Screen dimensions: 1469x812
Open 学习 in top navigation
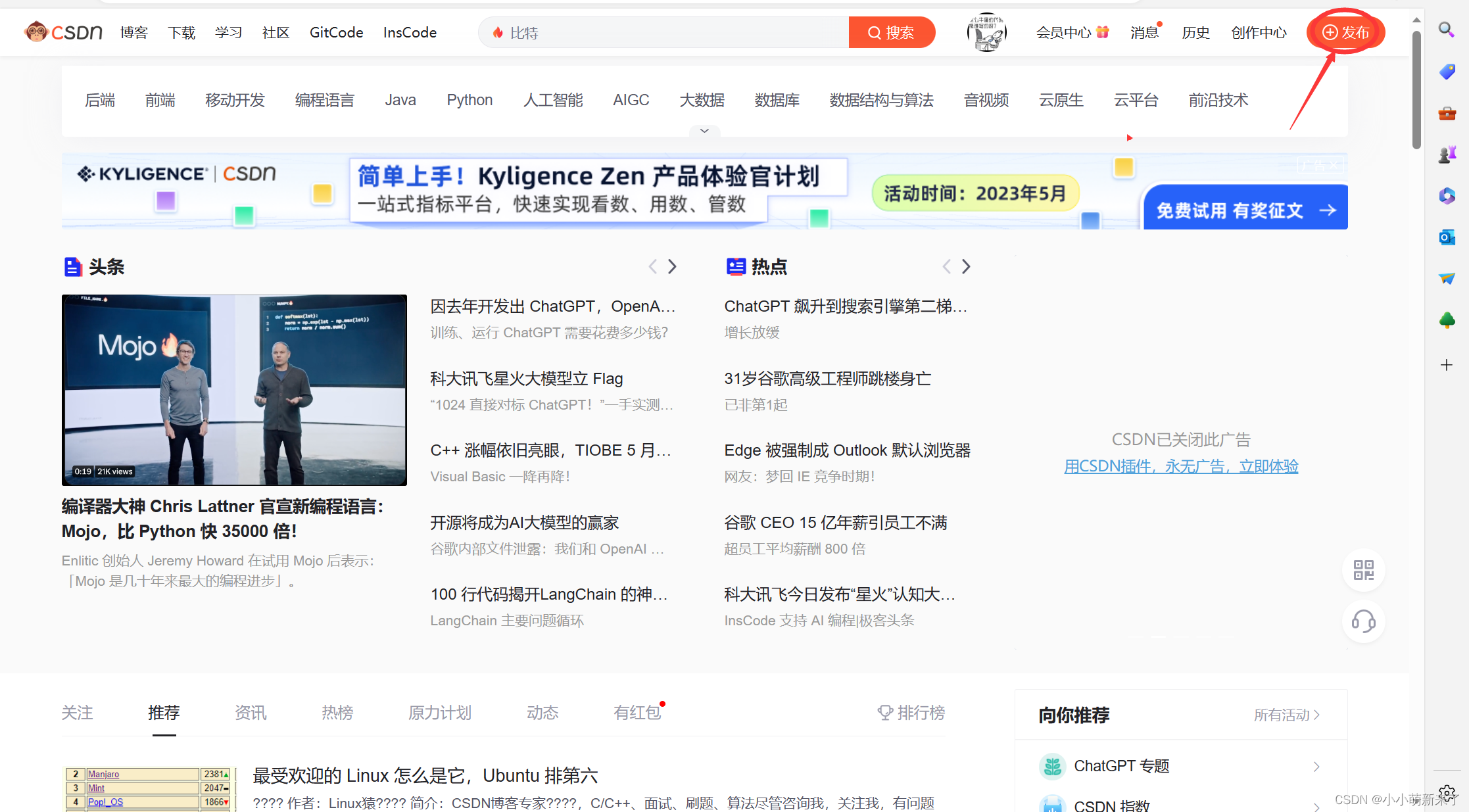229,32
